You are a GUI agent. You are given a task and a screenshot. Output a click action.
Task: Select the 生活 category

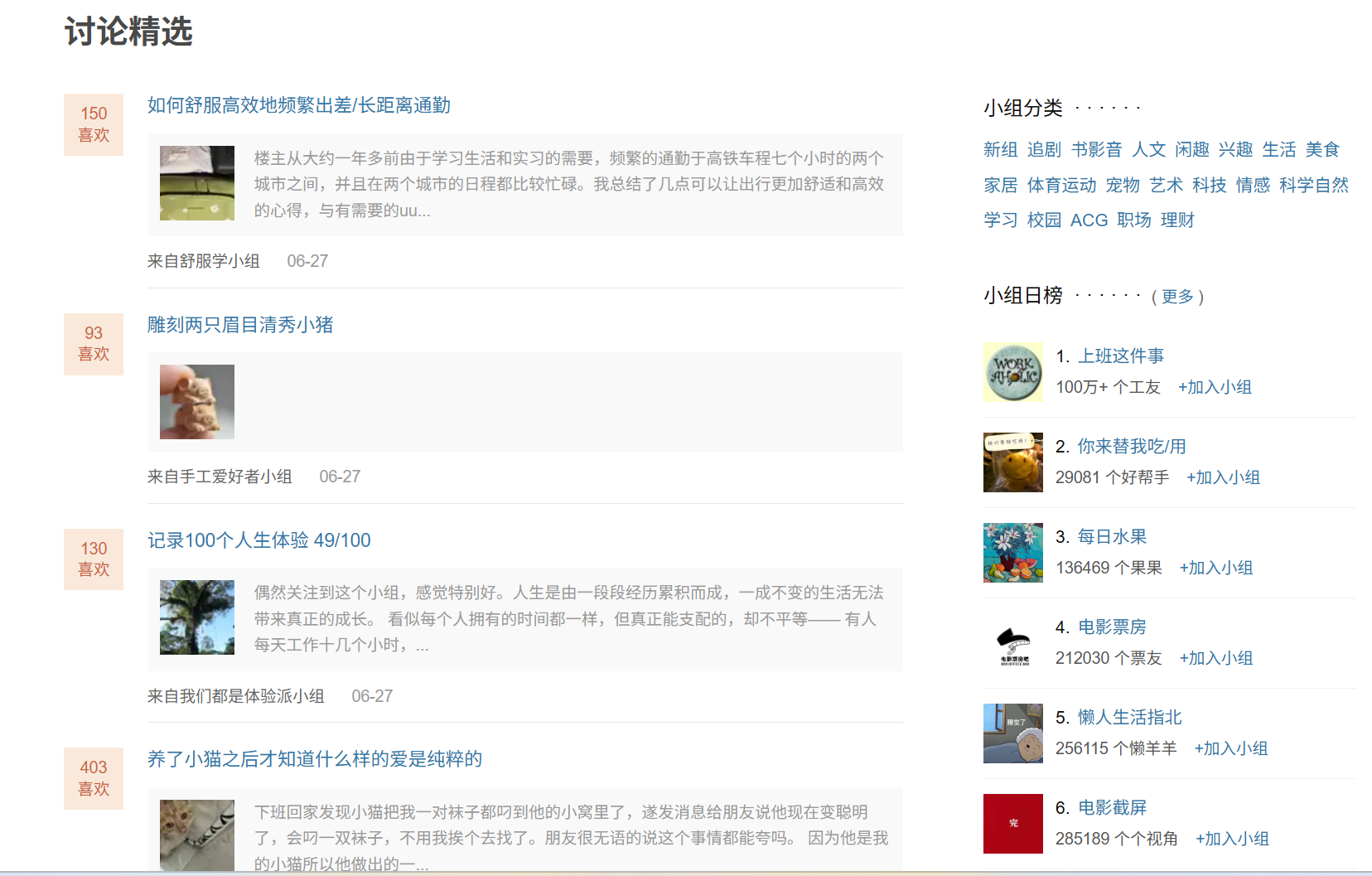1279,149
